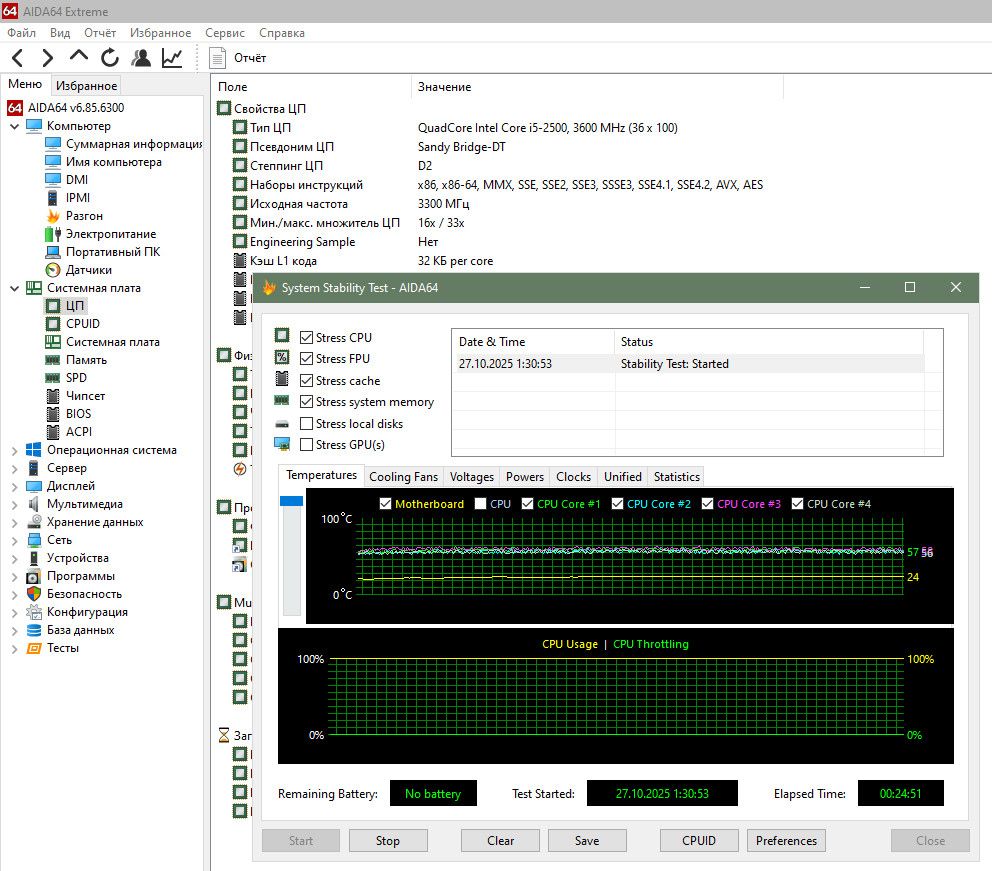Open the Датчики sensor gauge icon
This screenshot has height=871, width=992.
(x=53, y=270)
